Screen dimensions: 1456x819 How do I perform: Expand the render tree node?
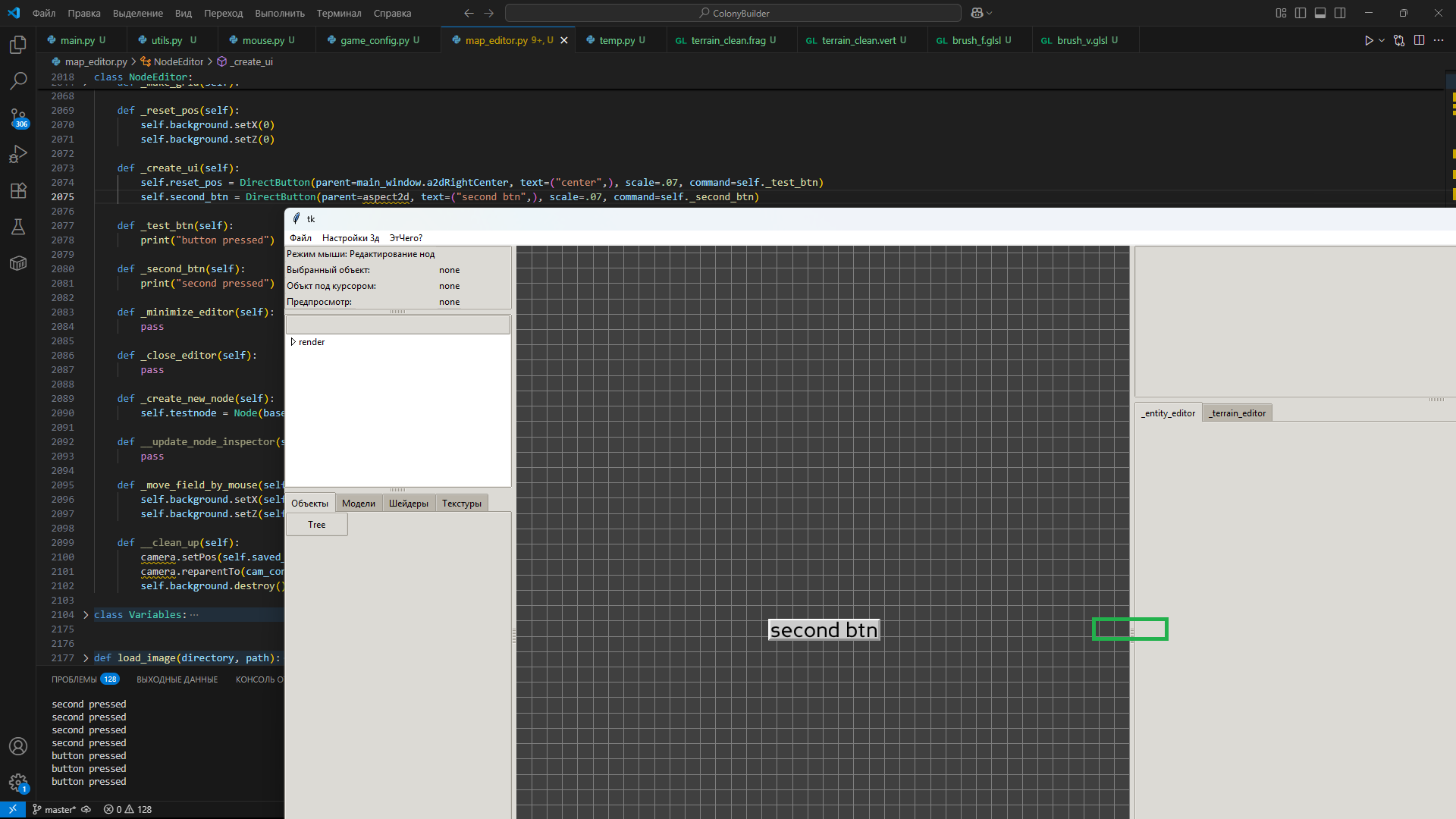(293, 342)
